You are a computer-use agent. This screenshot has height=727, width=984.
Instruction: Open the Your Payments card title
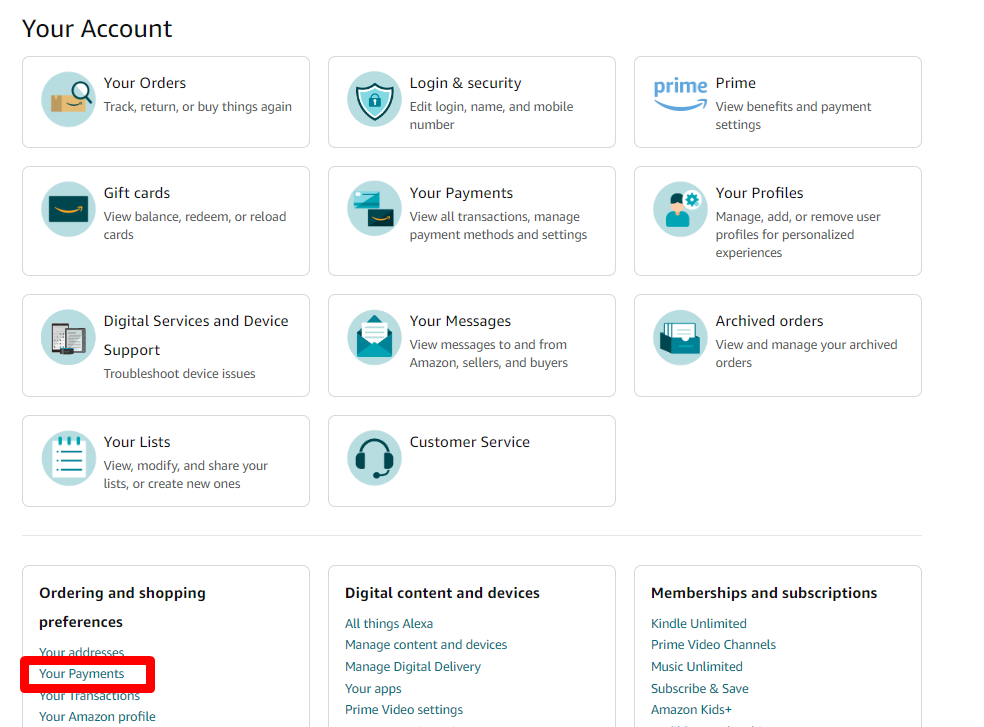click(461, 193)
